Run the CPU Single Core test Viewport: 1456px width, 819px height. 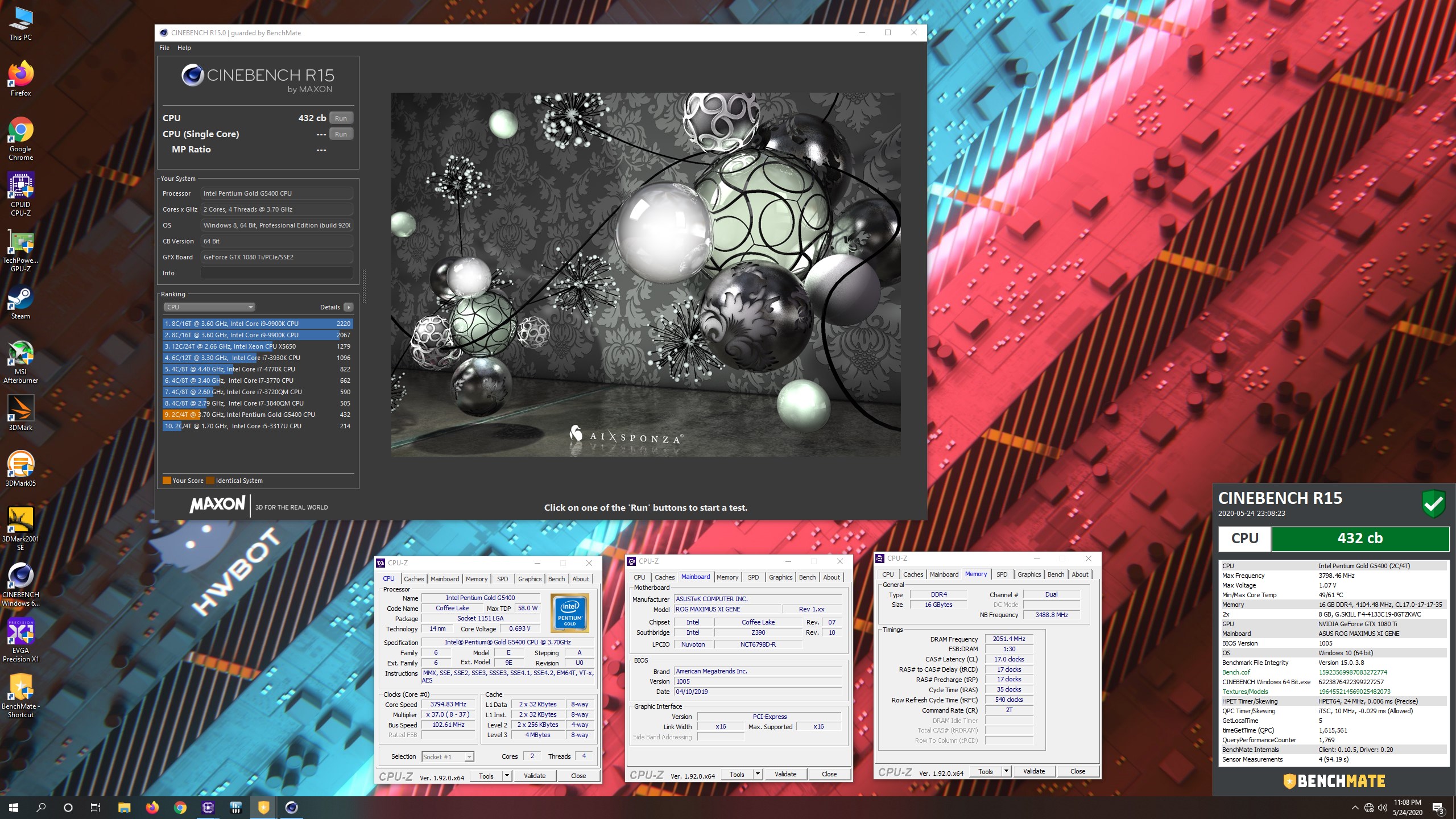click(x=341, y=134)
